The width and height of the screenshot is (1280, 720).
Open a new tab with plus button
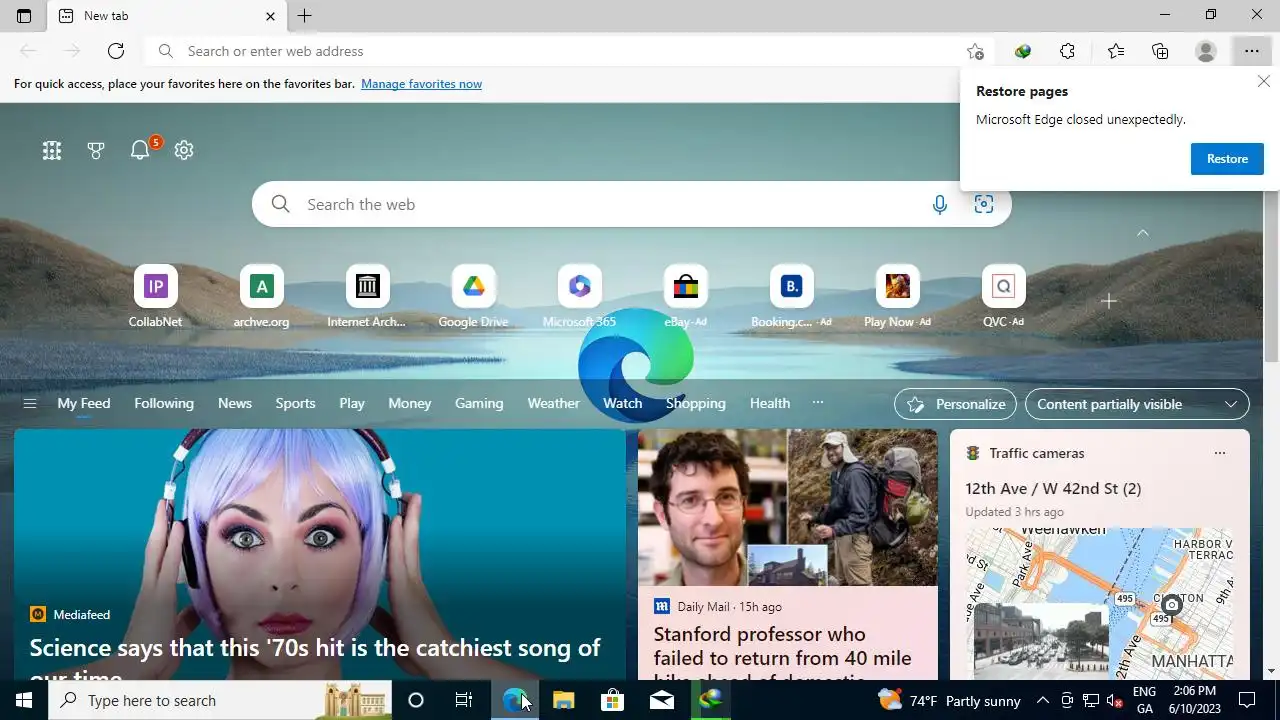[x=305, y=16]
